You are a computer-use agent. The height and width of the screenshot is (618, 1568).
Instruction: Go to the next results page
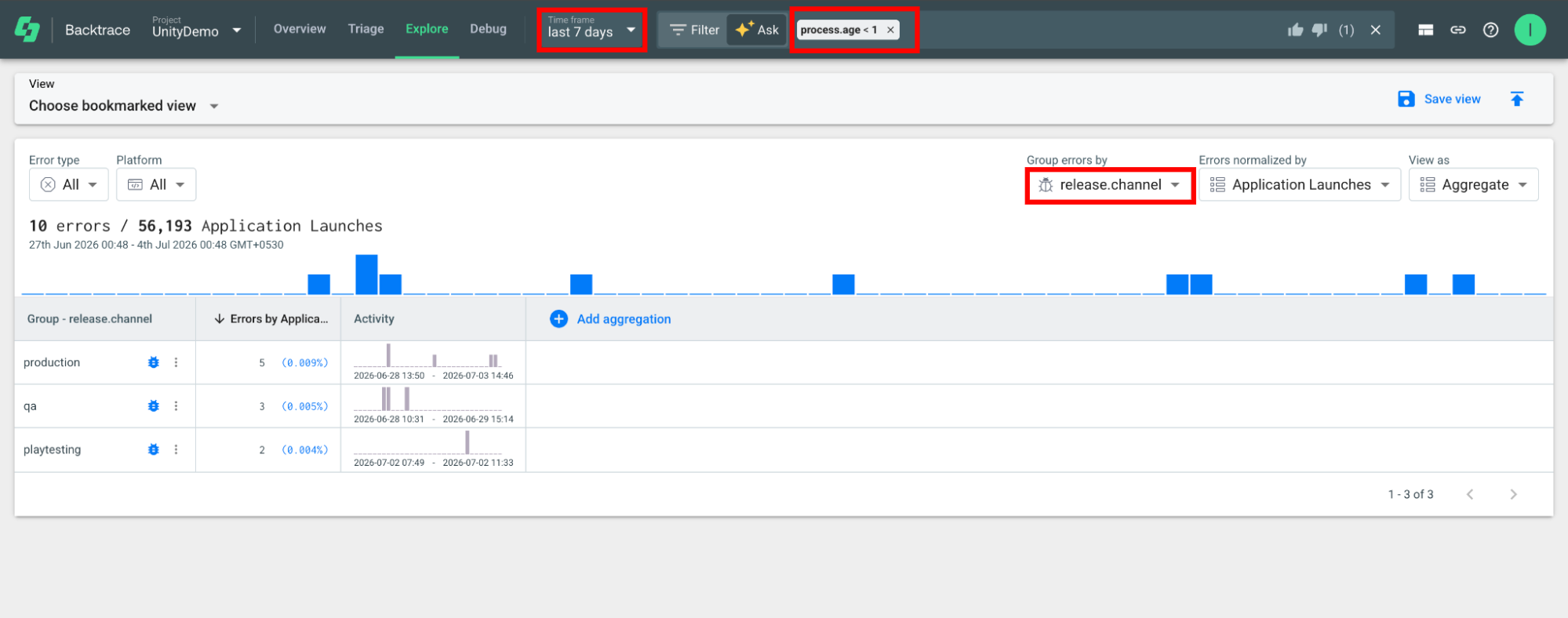[1514, 494]
